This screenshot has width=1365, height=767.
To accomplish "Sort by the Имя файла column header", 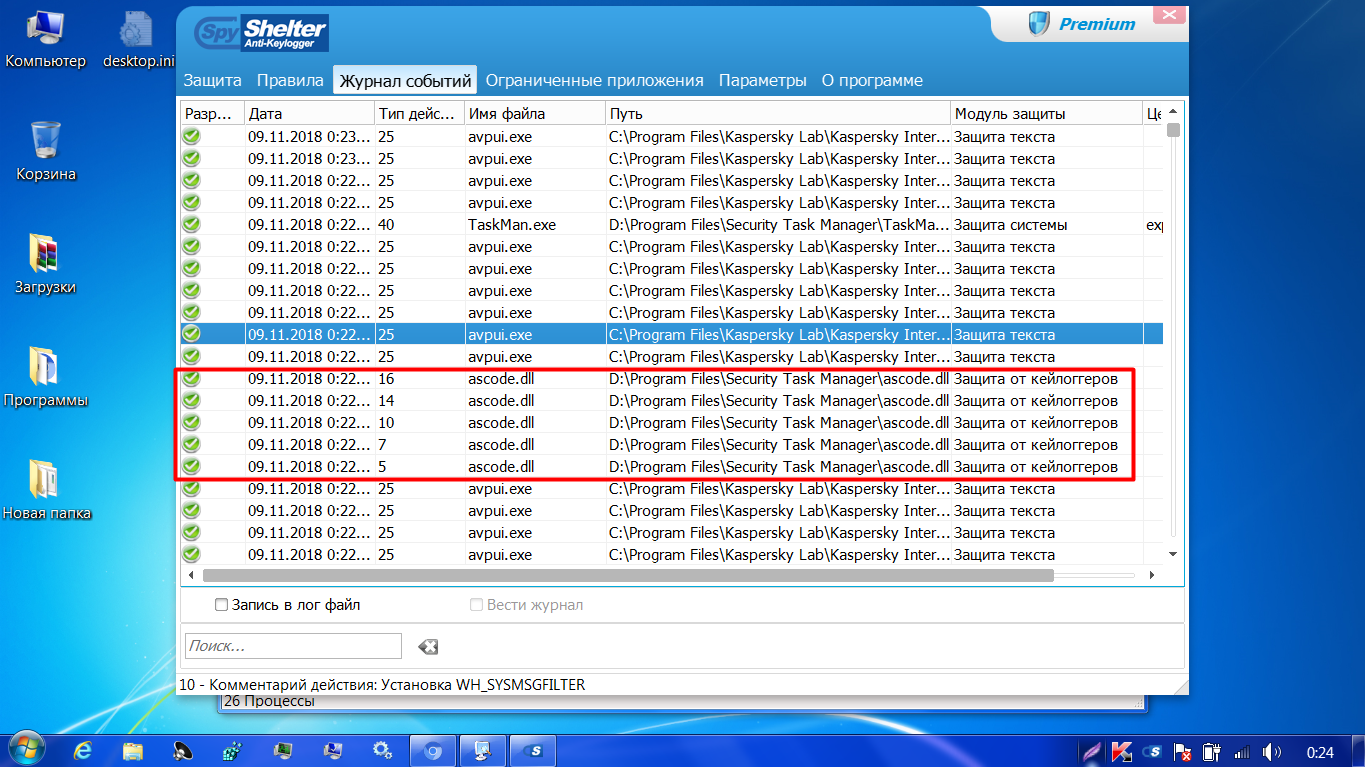I will point(535,113).
